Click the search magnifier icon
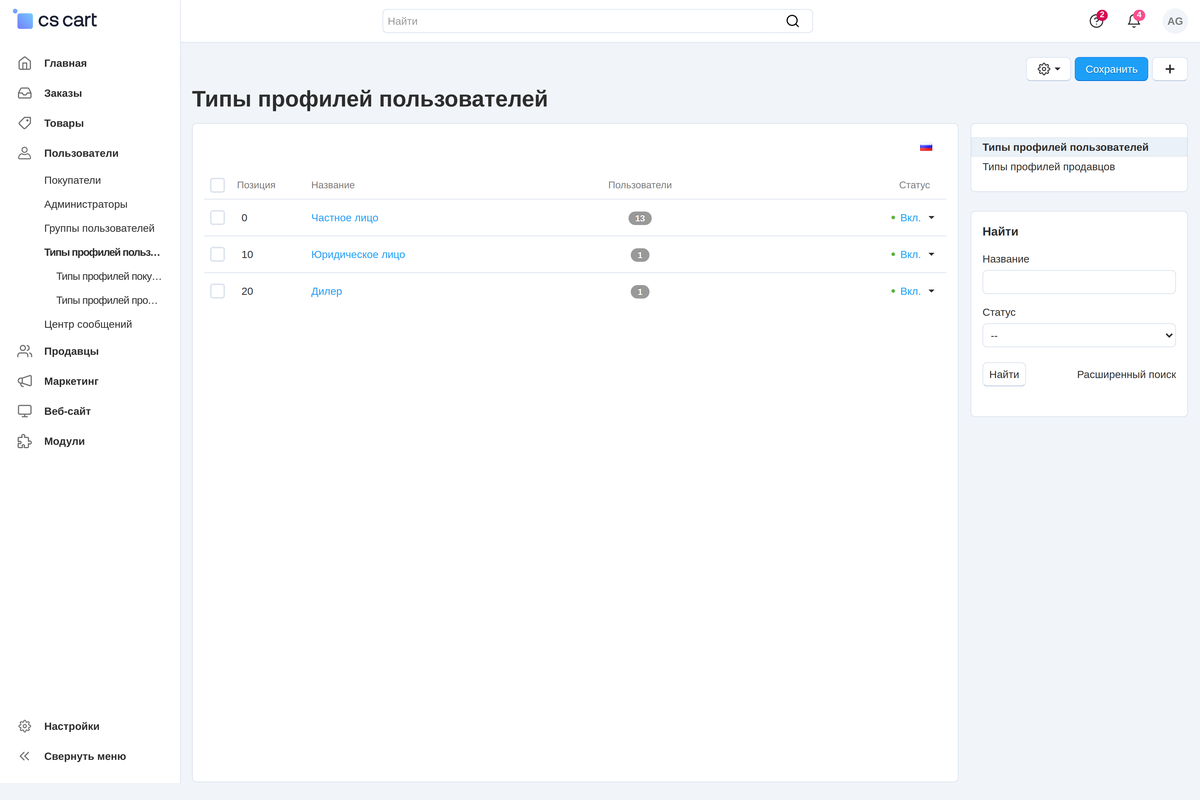Viewport: 1200px width, 800px height. (793, 21)
